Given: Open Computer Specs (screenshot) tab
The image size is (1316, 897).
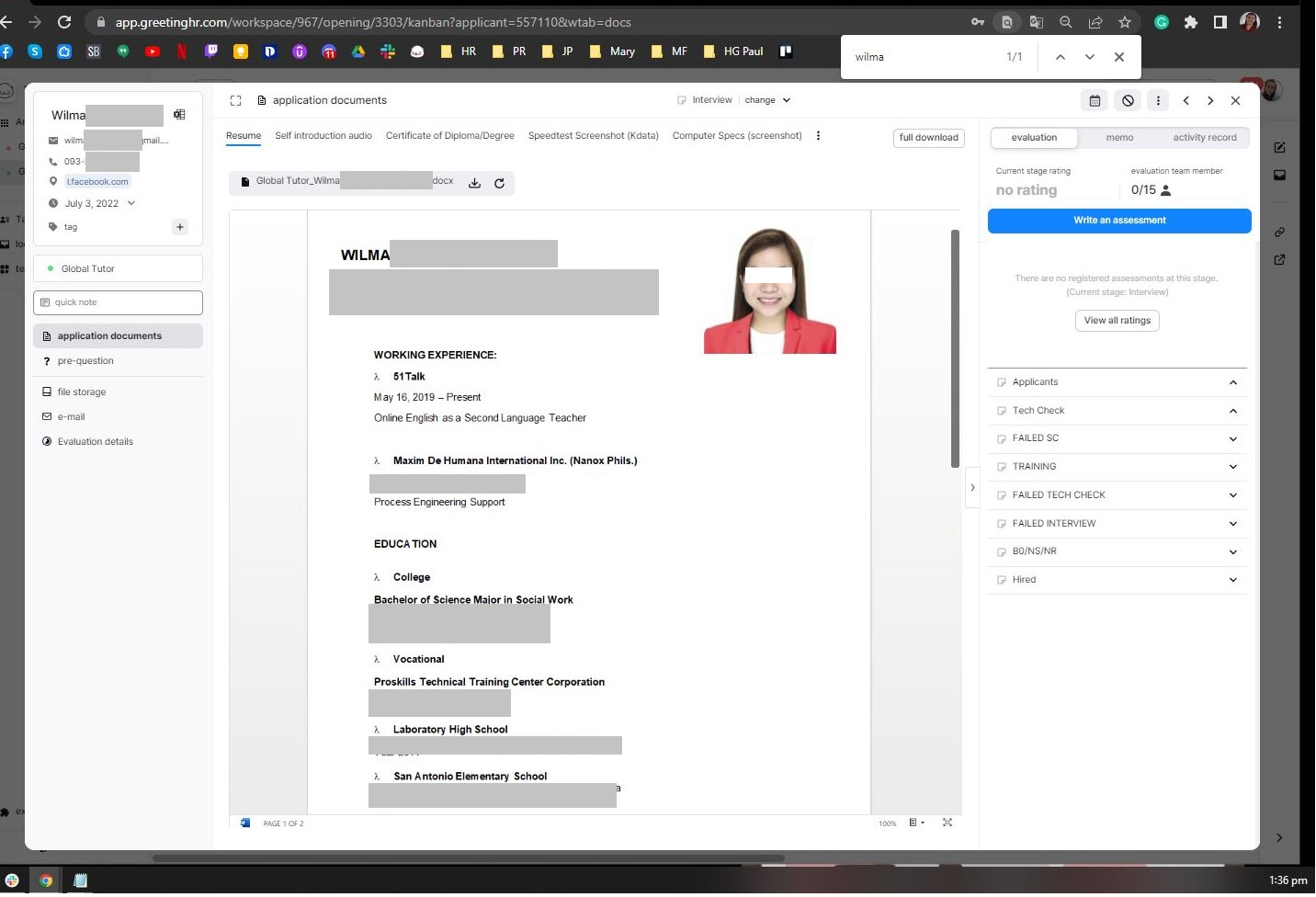Looking at the screenshot, I should click(737, 136).
